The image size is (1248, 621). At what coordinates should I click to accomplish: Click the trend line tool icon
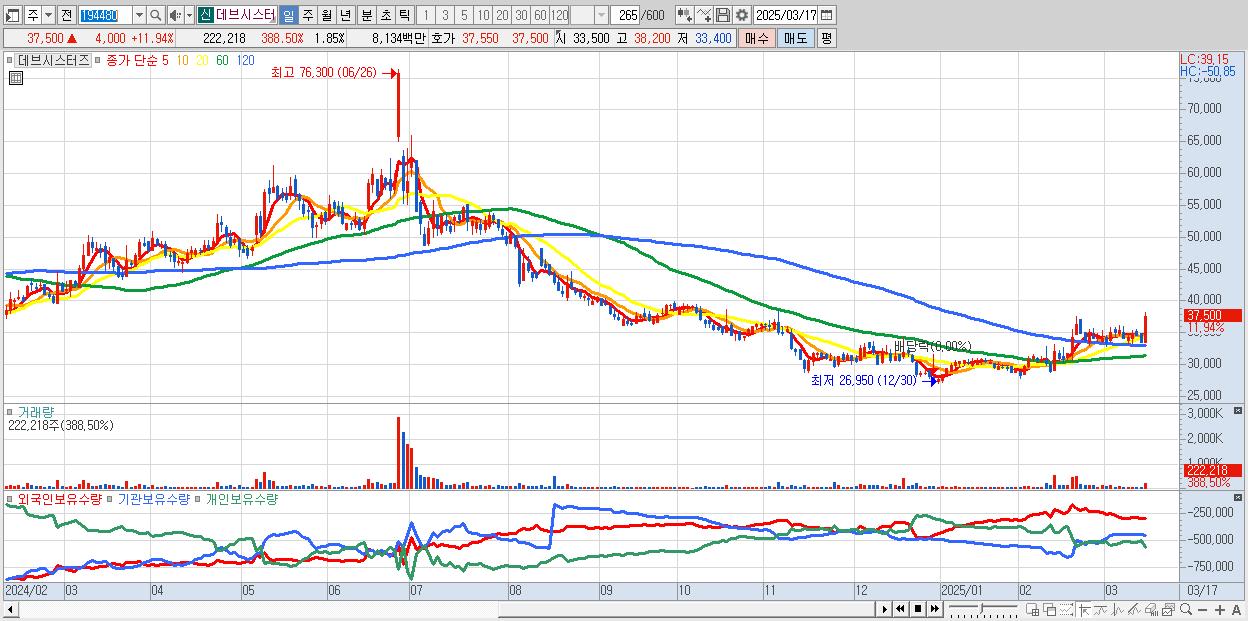click(1101, 609)
